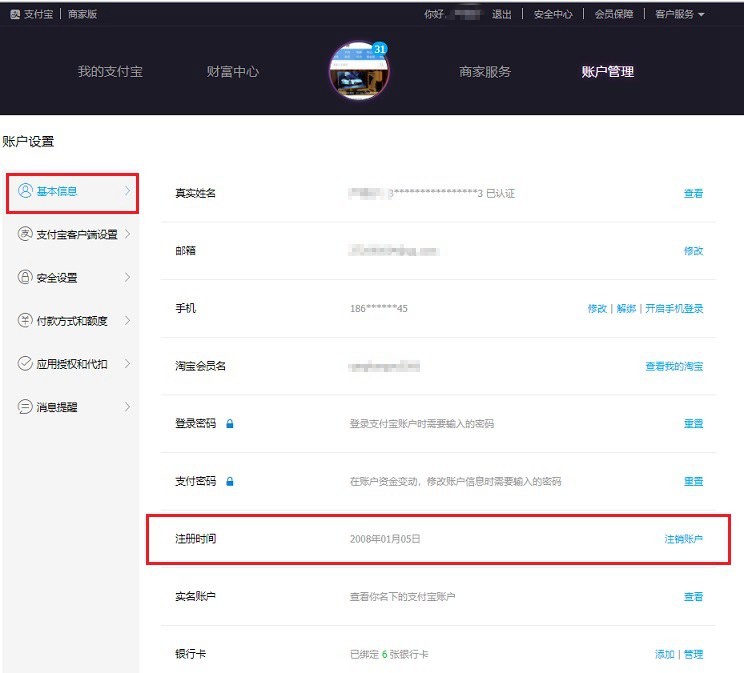
Task: Click the lock icon beside 支付密码
Action: tap(230, 481)
